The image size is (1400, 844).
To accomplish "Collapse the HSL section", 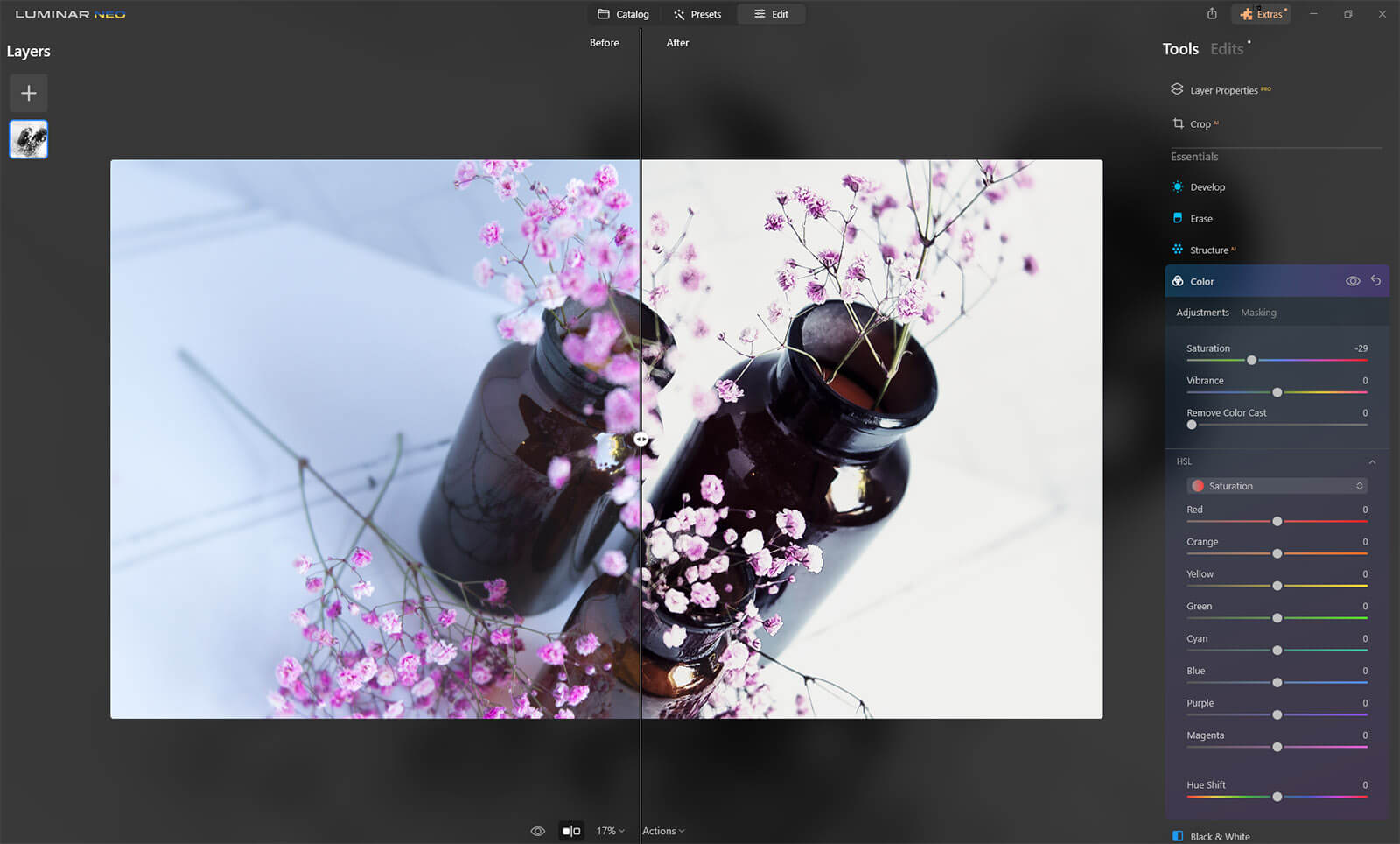I will coord(1372,461).
